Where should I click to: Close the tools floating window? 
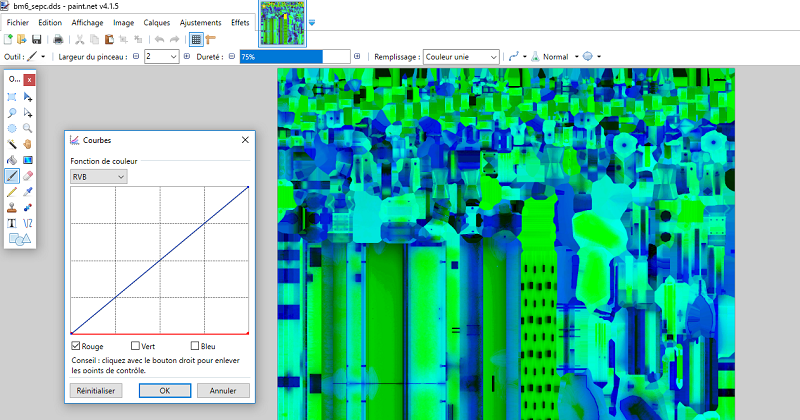[x=30, y=80]
